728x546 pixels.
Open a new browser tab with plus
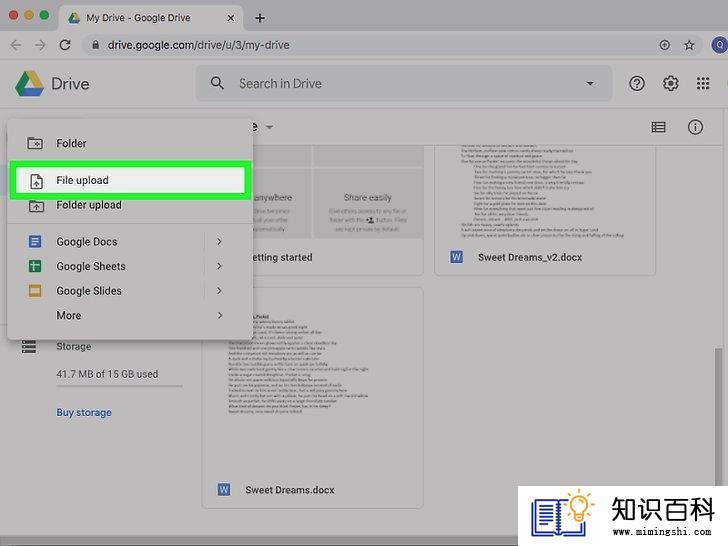click(260, 18)
